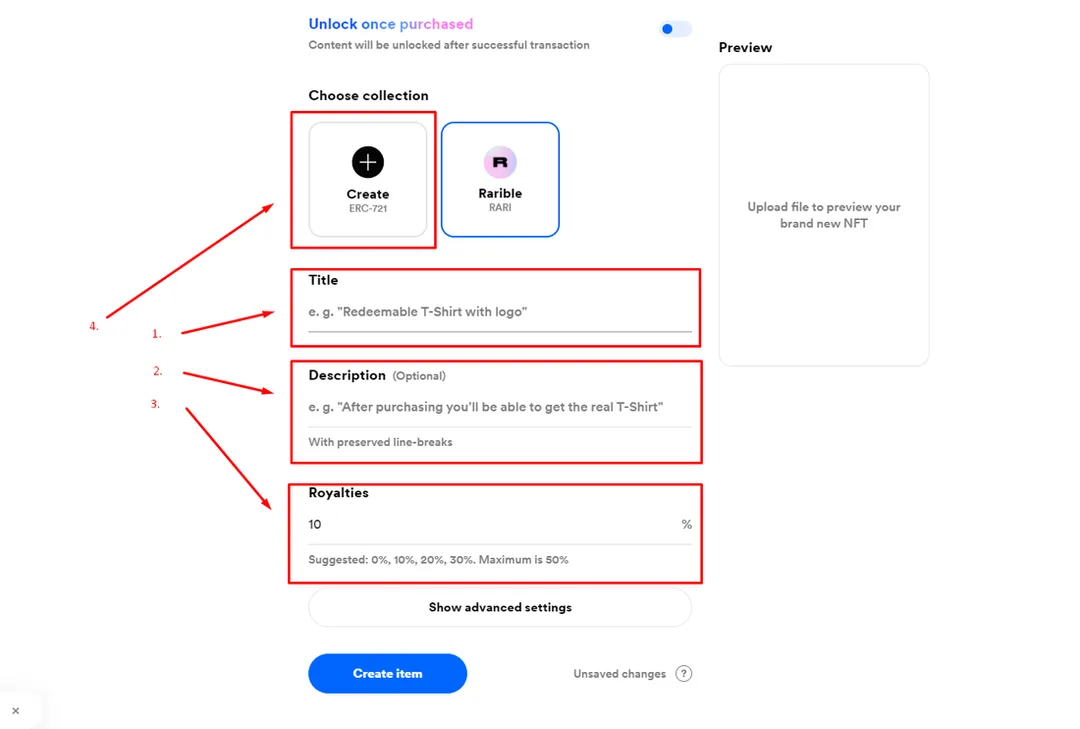Expand Show advanced settings
1080x729 pixels.
(x=500, y=607)
